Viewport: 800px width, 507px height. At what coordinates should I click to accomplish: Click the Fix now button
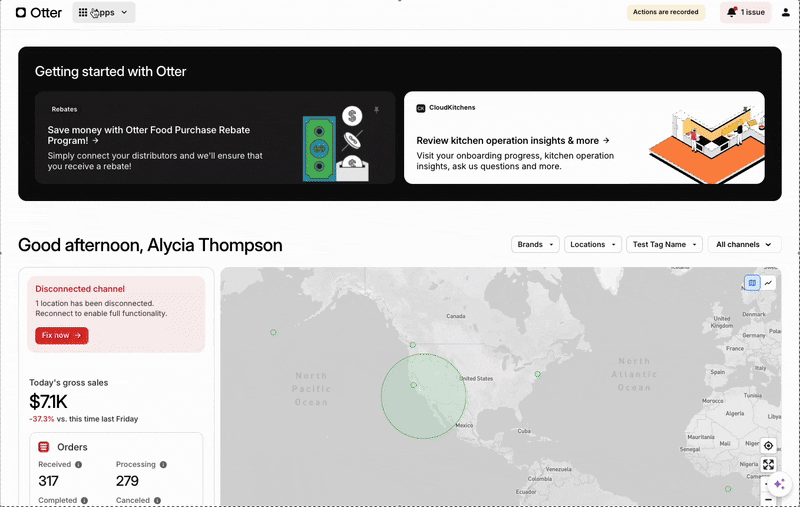click(62, 335)
